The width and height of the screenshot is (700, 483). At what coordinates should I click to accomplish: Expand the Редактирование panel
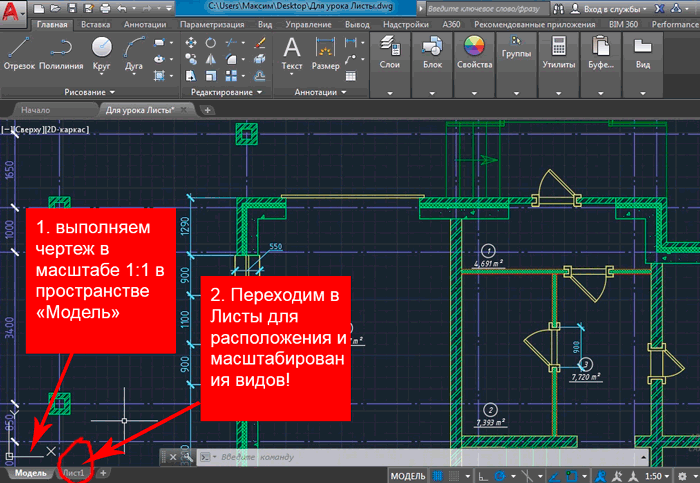226,92
